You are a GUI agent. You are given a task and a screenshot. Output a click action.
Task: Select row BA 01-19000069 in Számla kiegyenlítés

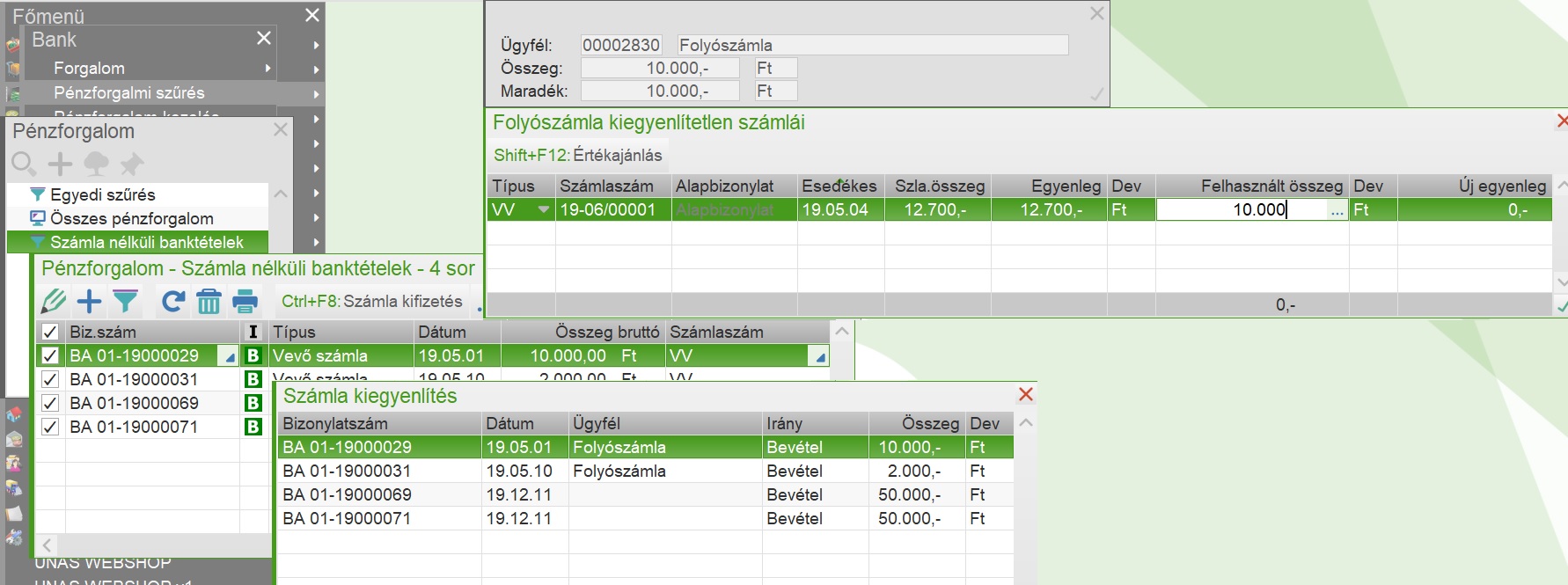point(645,494)
